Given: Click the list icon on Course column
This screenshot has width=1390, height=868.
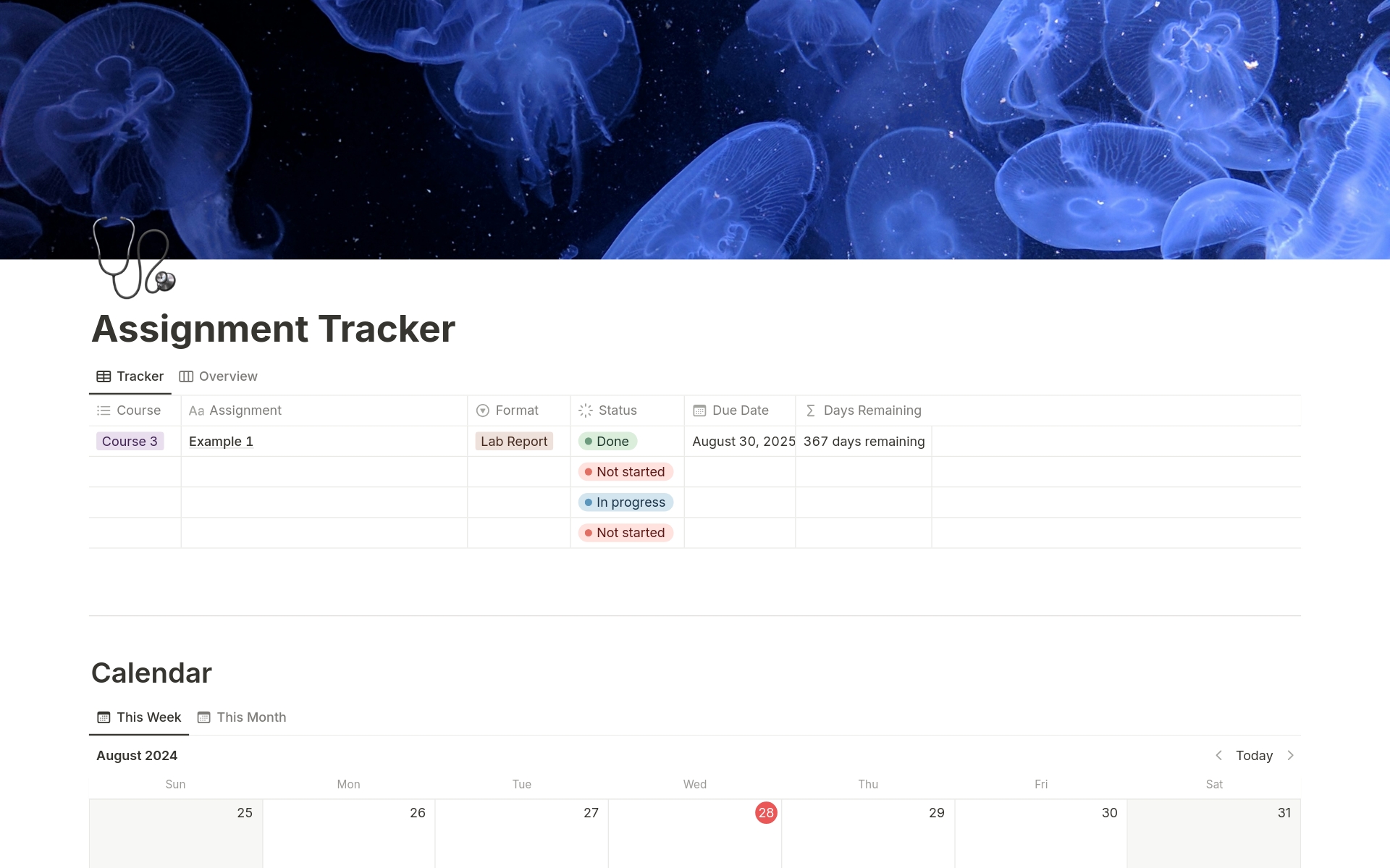Looking at the screenshot, I should tap(104, 410).
